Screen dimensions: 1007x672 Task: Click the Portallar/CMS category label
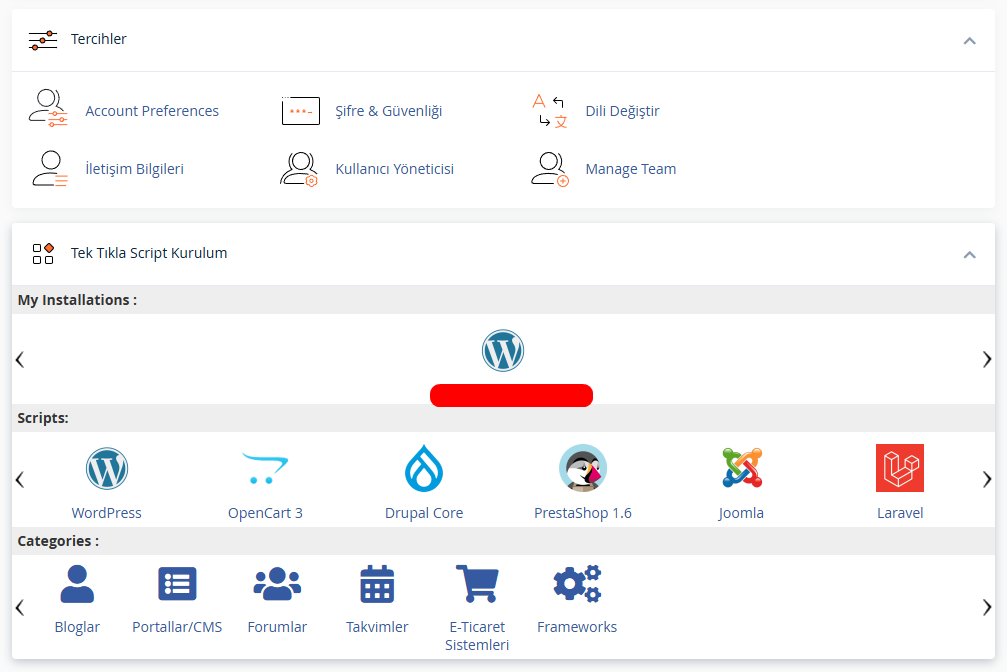coord(177,627)
